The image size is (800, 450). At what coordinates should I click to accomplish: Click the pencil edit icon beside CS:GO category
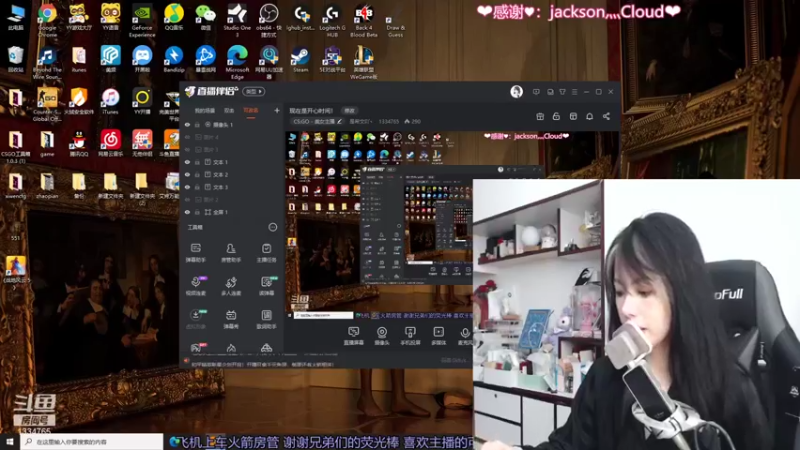pos(339,121)
